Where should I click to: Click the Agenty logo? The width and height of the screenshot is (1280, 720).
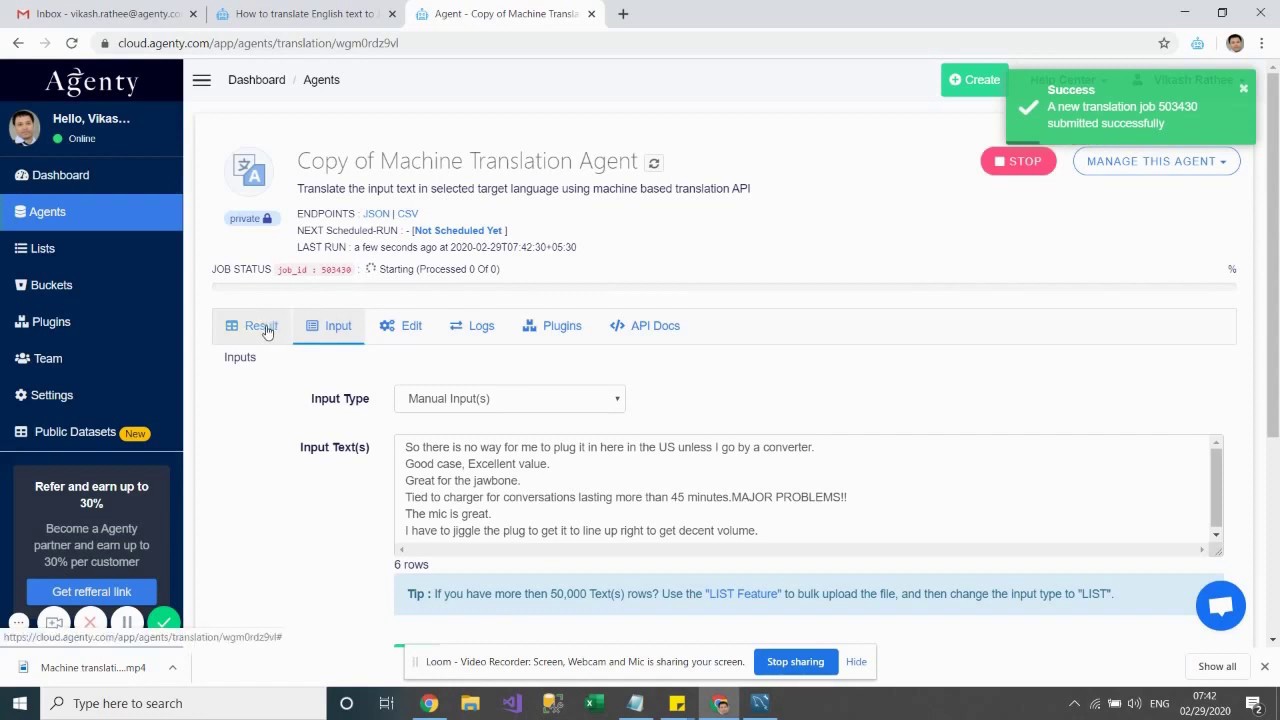click(x=91, y=82)
